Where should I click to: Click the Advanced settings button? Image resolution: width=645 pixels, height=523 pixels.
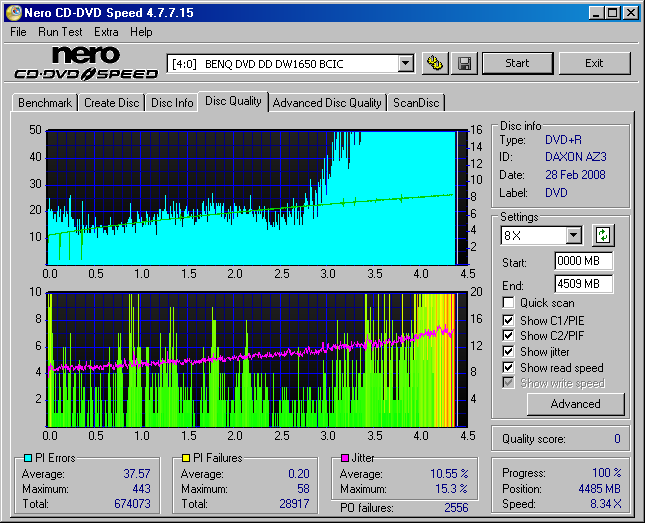575,404
